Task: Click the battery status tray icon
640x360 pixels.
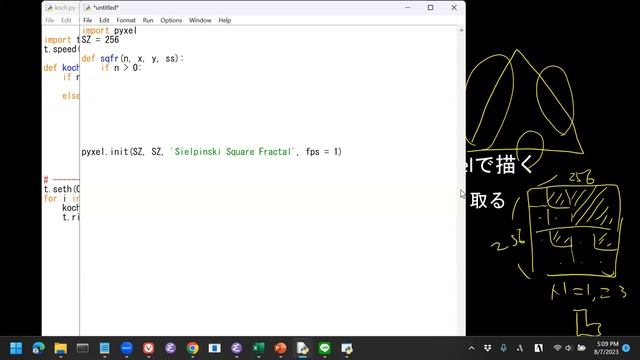Action: (x=582, y=348)
